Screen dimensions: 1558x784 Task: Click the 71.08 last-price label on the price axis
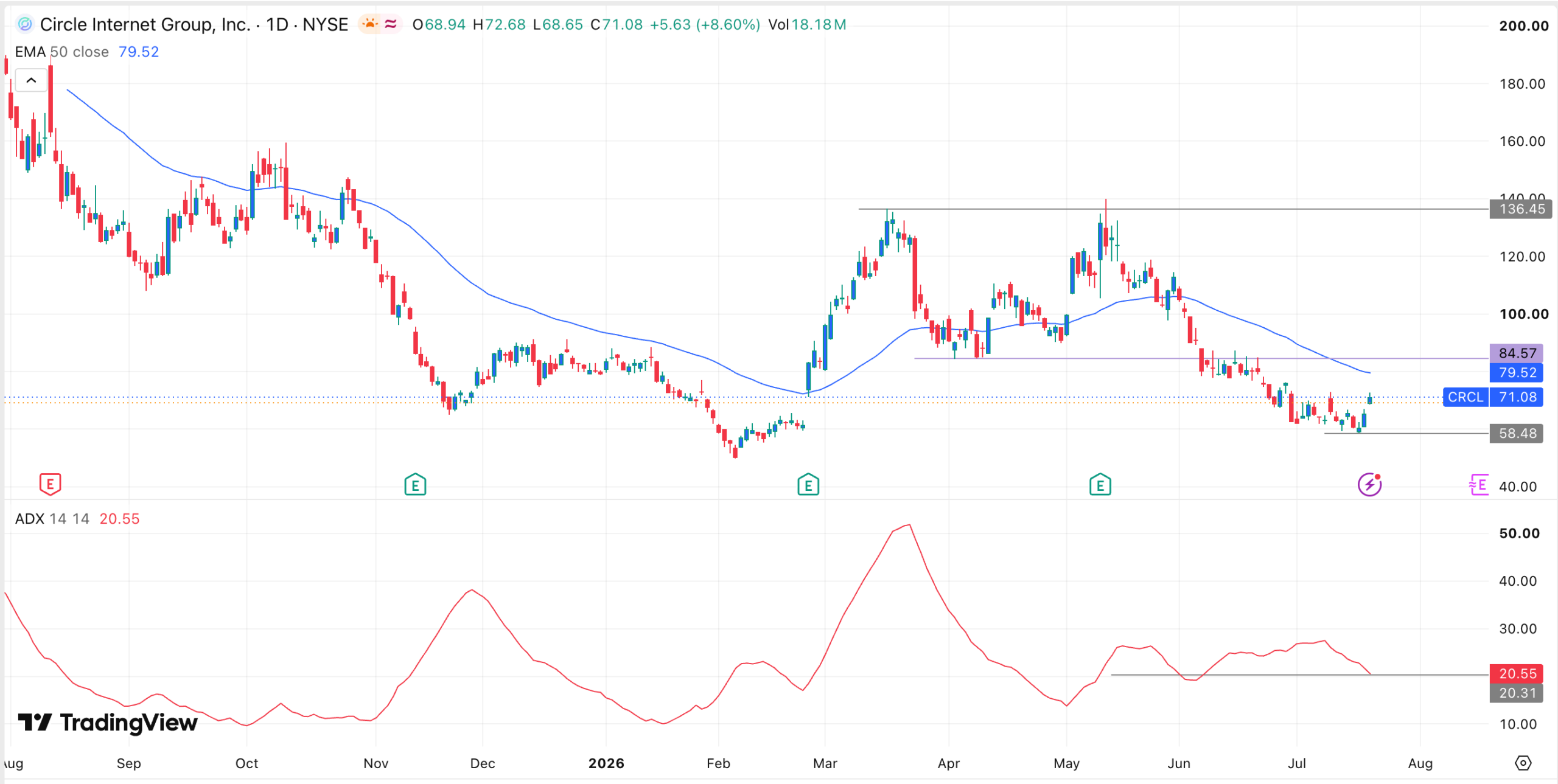1516,397
